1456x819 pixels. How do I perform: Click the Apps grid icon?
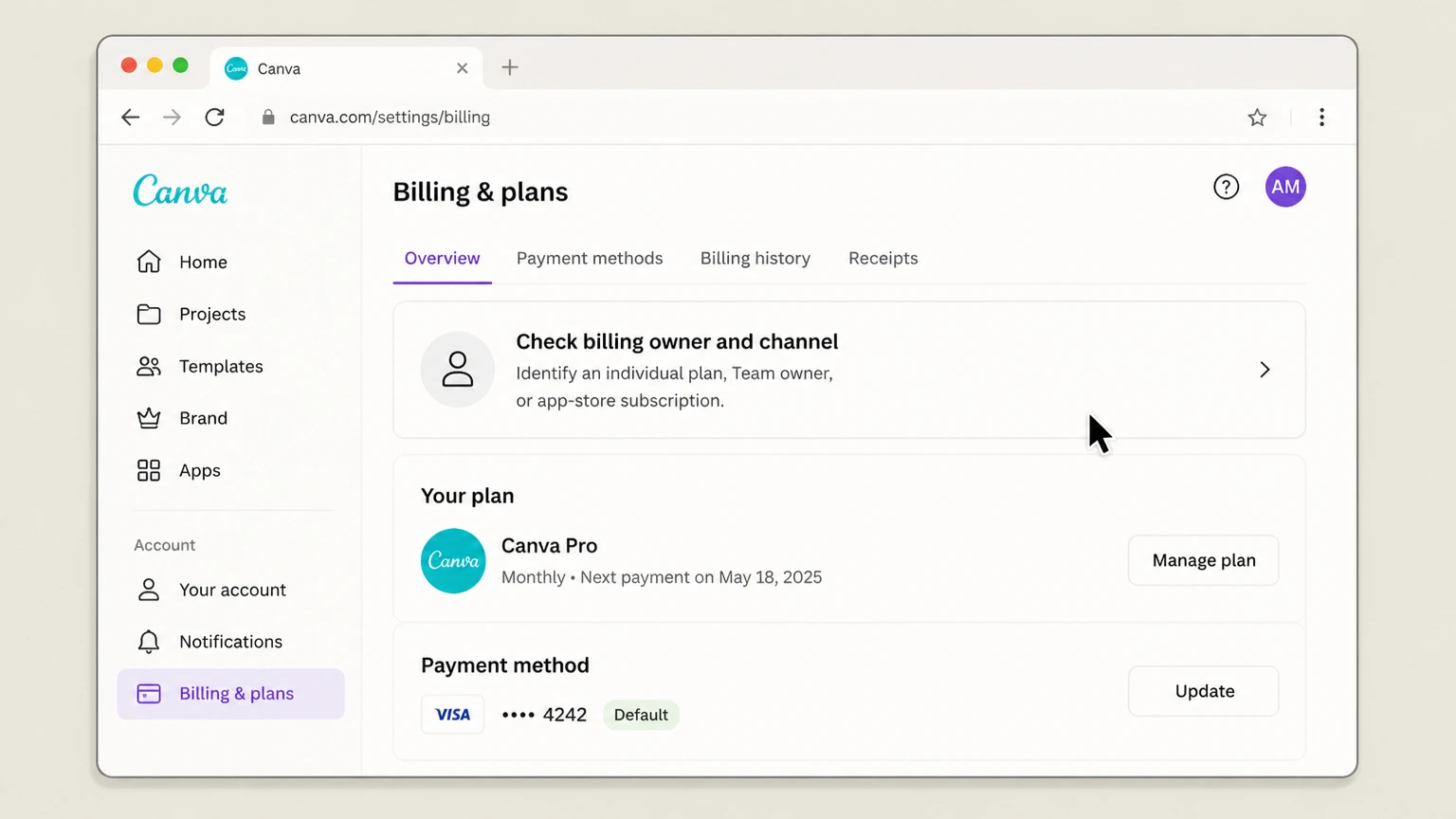tap(149, 470)
